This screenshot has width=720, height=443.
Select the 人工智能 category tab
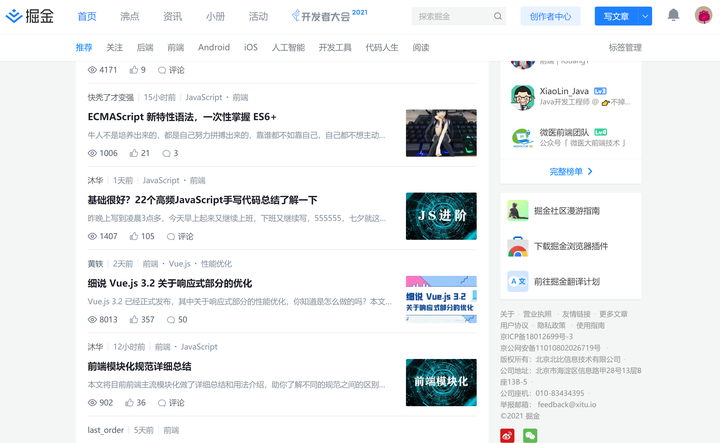click(x=288, y=47)
